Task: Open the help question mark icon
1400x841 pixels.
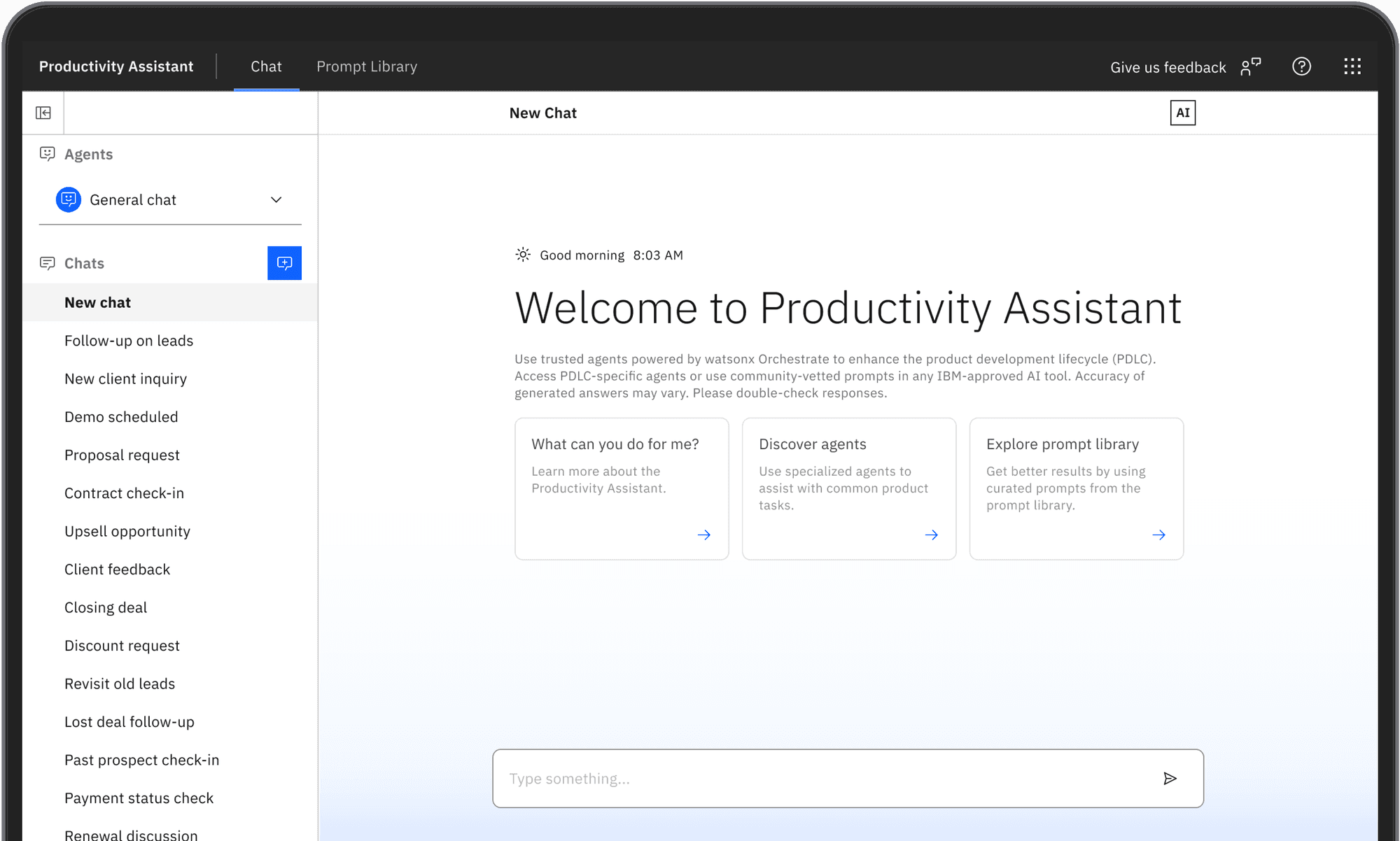Action: point(1301,66)
